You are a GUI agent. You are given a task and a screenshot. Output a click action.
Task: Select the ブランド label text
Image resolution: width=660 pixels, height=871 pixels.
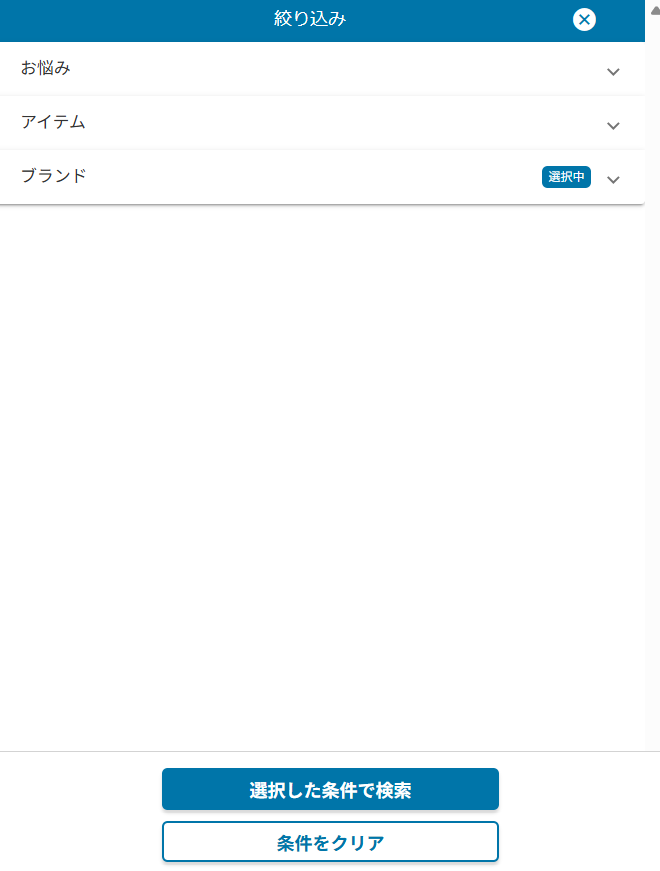pos(54,177)
